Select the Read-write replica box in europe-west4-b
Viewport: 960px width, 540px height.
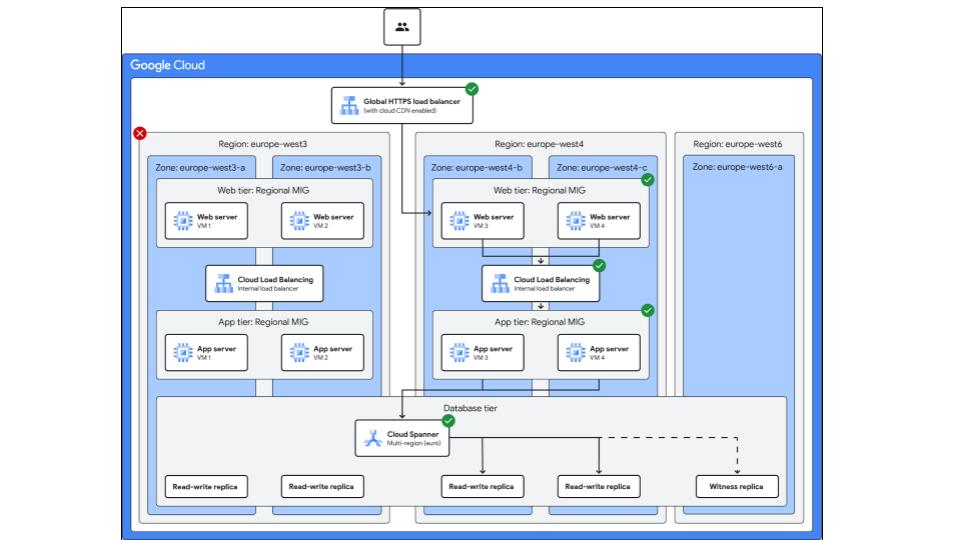482,487
